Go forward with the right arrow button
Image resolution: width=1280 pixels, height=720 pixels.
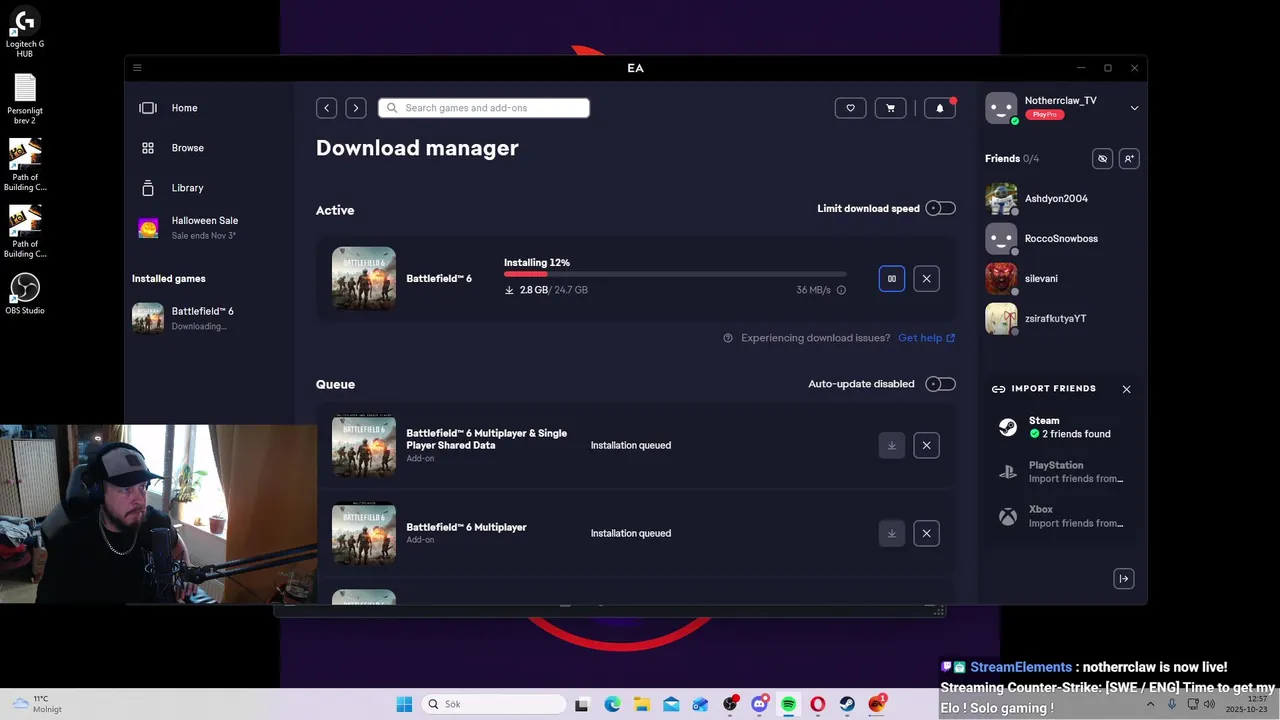tap(356, 108)
